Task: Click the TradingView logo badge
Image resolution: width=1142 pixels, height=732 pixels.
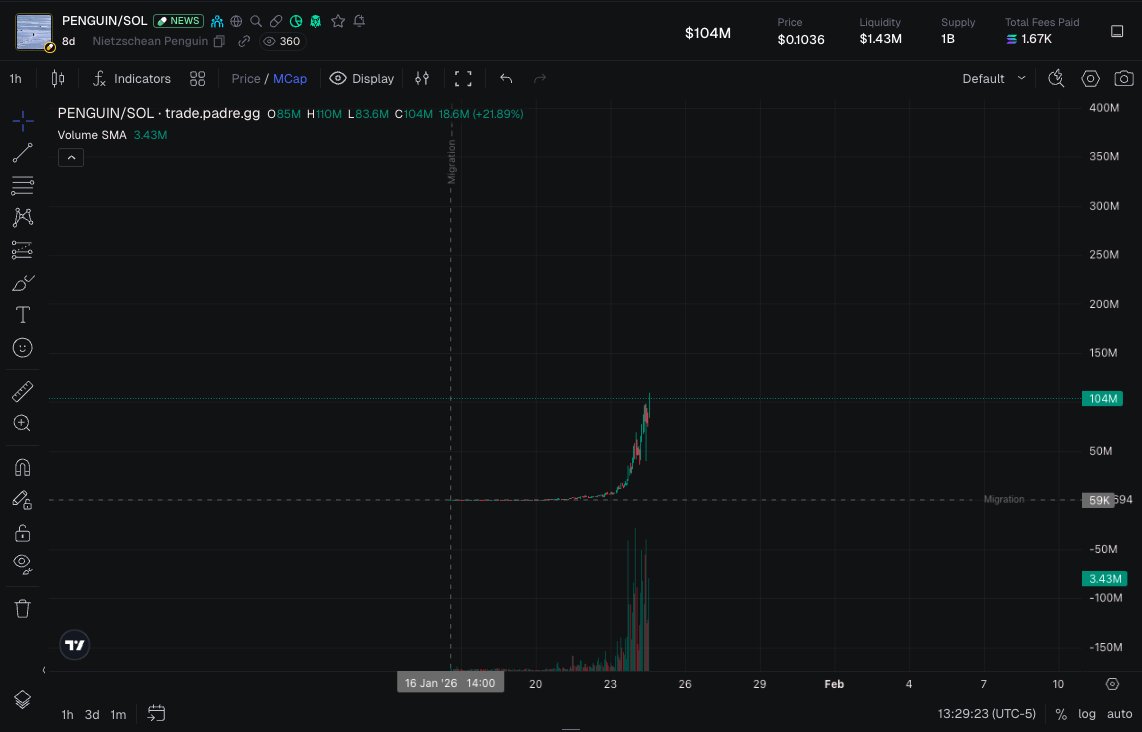Action: (x=74, y=645)
